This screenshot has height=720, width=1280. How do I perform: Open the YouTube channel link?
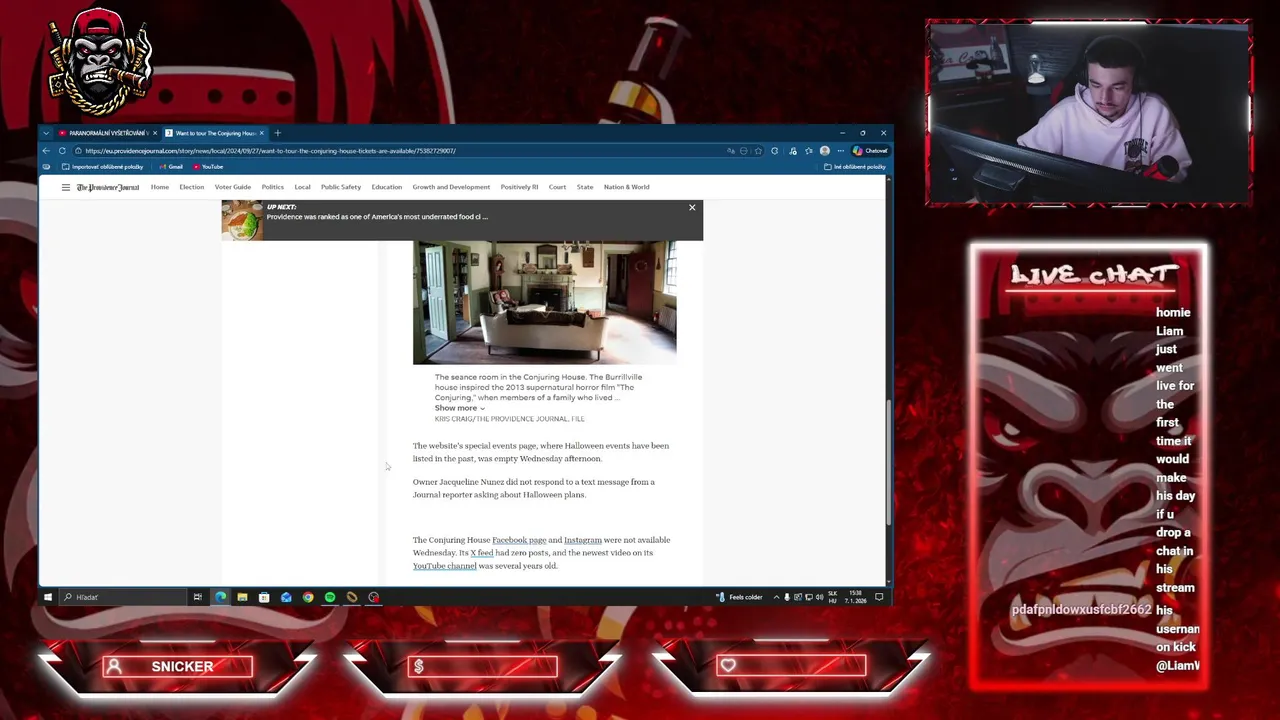coord(445,566)
